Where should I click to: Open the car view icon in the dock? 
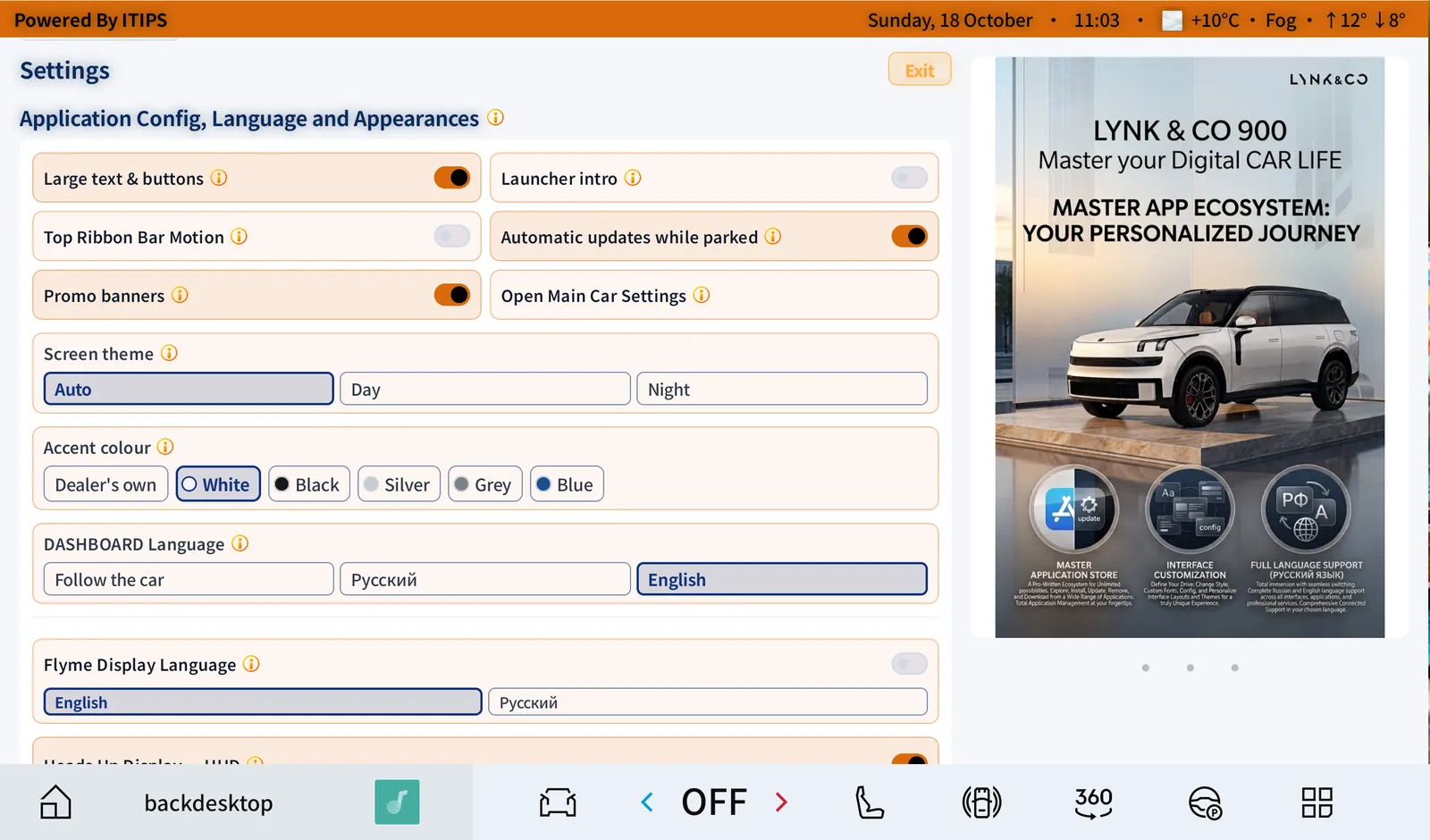(x=558, y=802)
